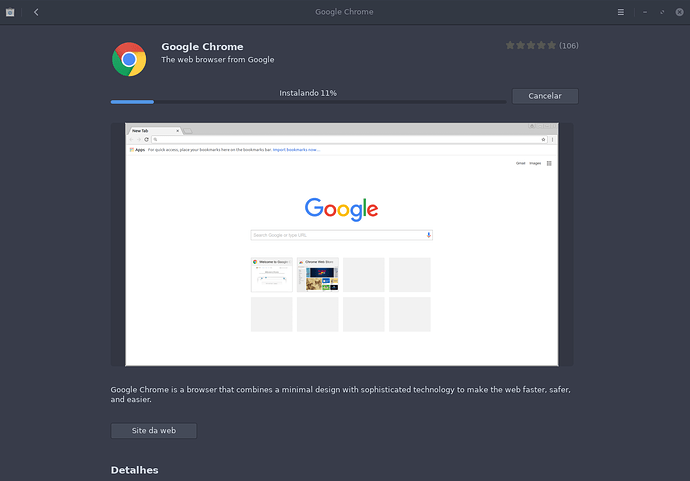The height and width of the screenshot is (481, 690).
Task: Cancel the installation with Cancelar
Action: click(545, 96)
